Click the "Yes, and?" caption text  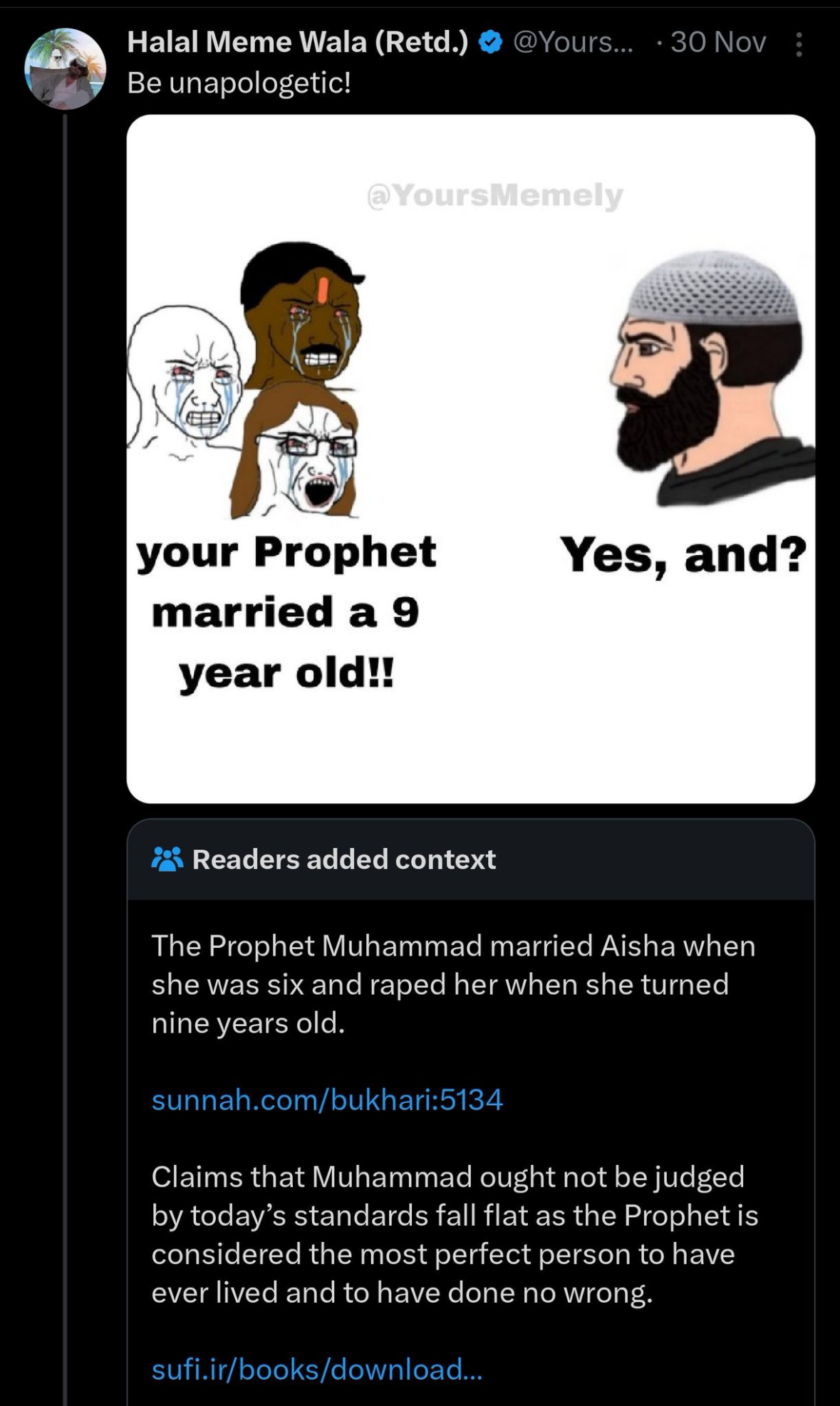coord(683,554)
